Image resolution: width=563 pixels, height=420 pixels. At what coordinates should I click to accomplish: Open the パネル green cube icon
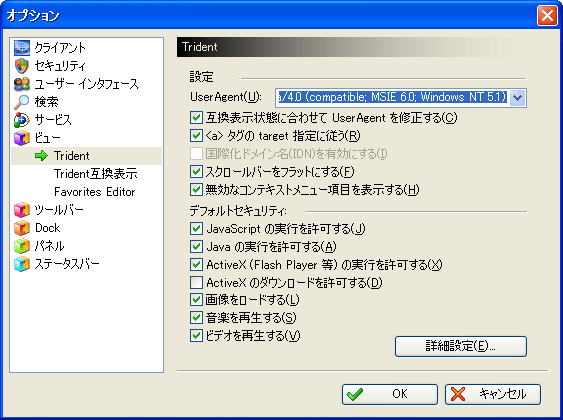coord(22,246)
